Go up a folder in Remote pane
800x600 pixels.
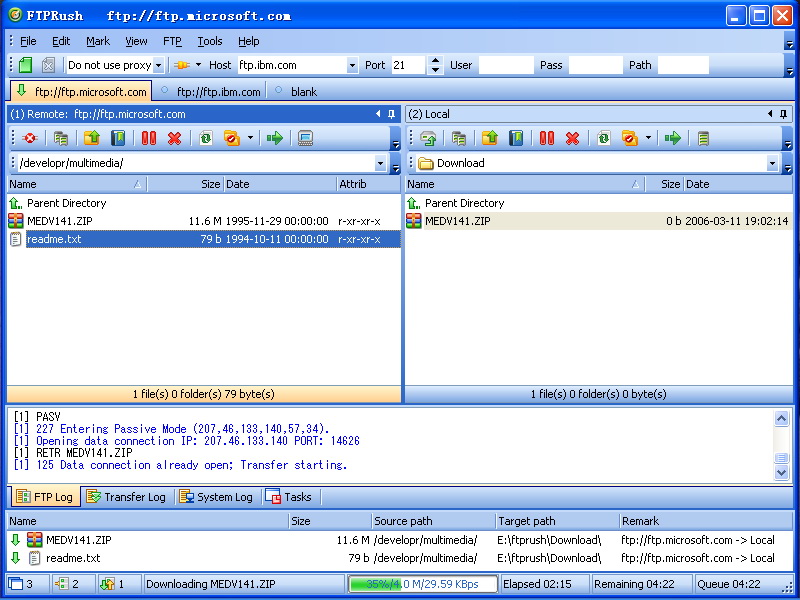click(92, 138)
